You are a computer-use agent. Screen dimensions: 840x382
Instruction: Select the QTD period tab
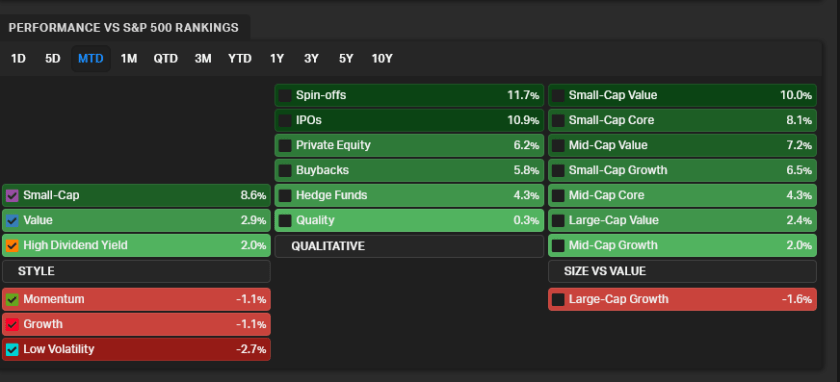166,58
